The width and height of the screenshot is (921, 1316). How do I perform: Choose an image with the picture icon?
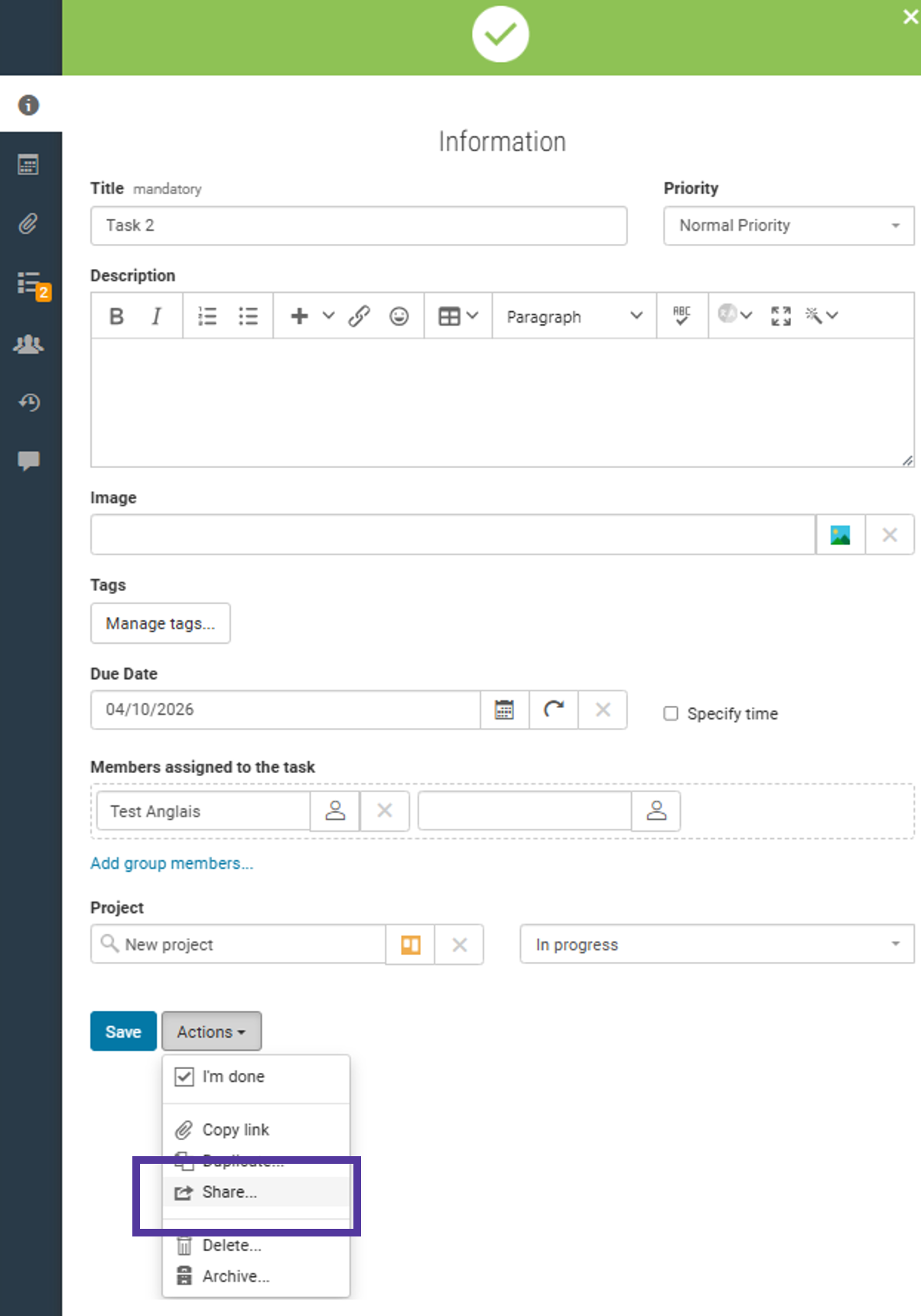click(x=840, y=535)
